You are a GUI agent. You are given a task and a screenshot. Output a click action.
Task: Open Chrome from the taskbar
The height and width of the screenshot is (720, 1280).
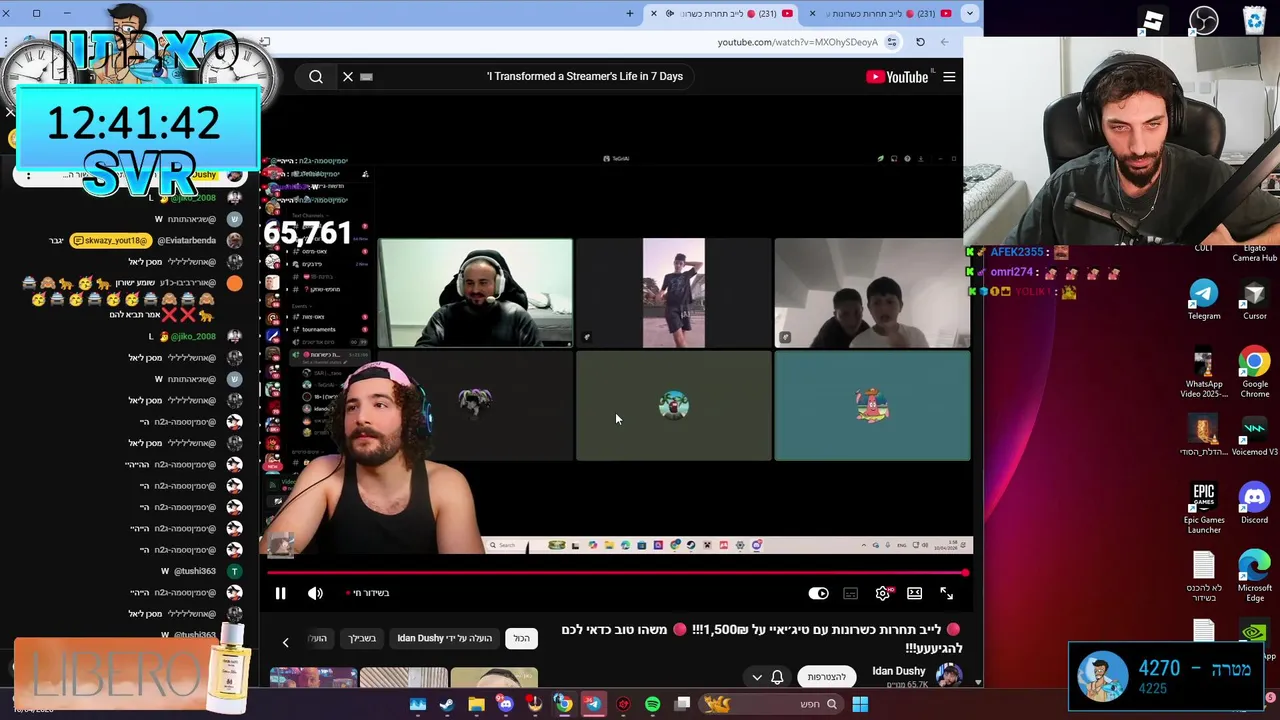[x=564, y=704]
